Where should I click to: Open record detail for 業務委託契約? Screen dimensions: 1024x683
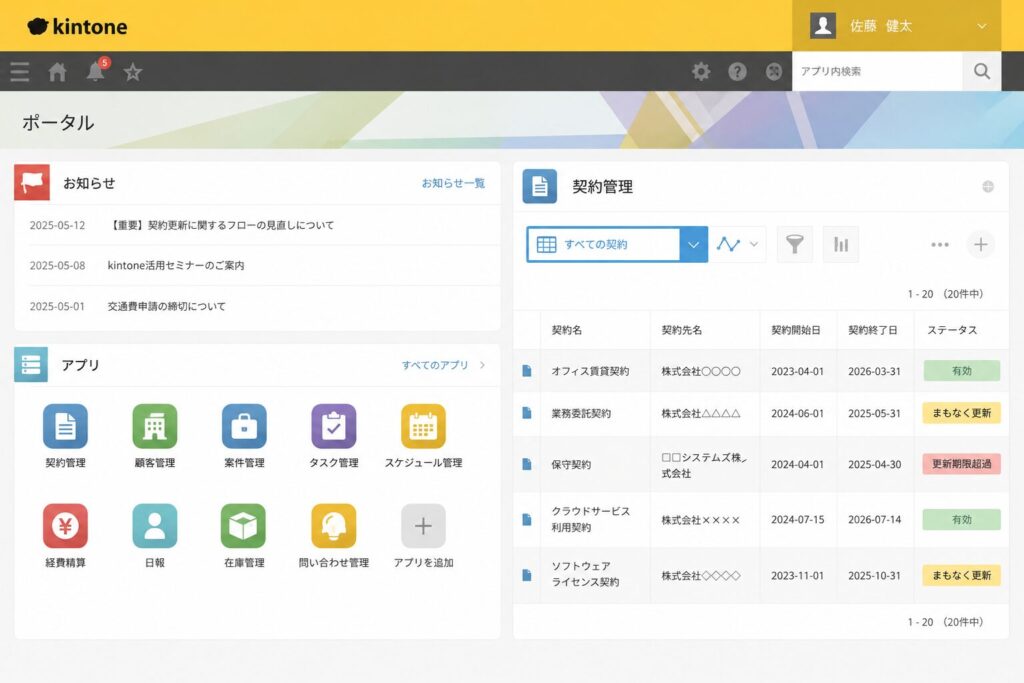(527, 413)
